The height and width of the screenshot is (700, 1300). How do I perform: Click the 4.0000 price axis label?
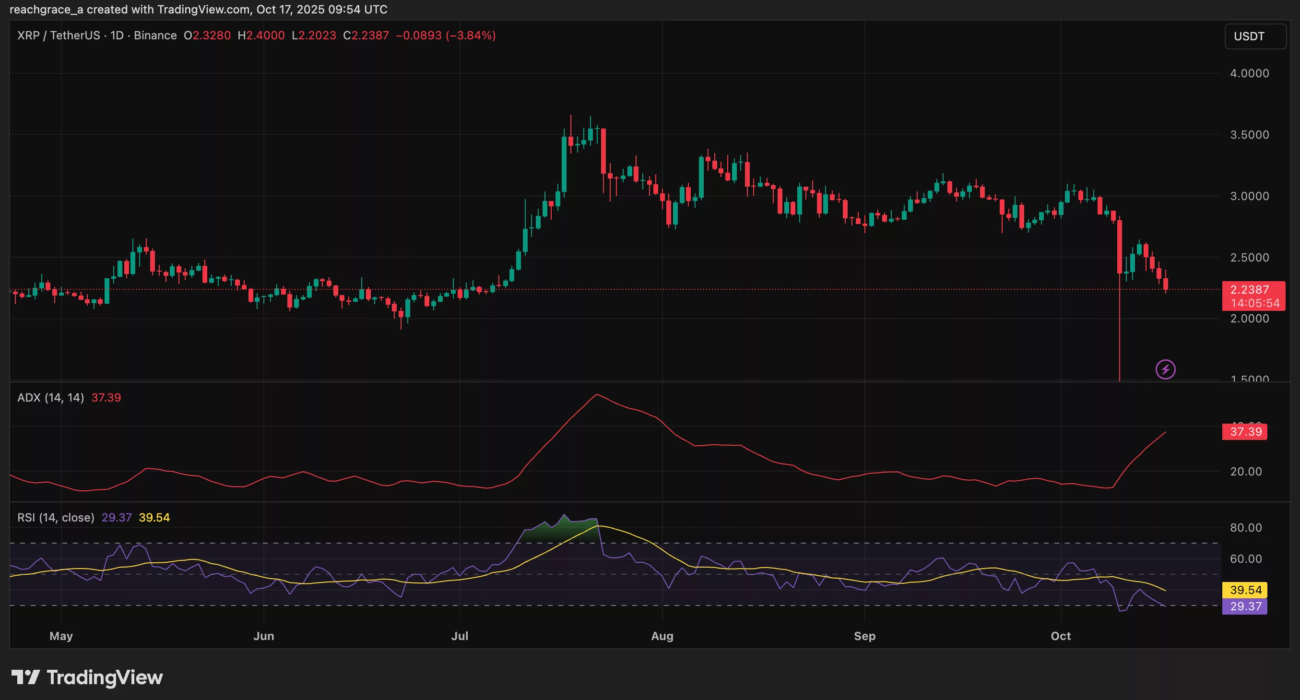point(1249,73)
